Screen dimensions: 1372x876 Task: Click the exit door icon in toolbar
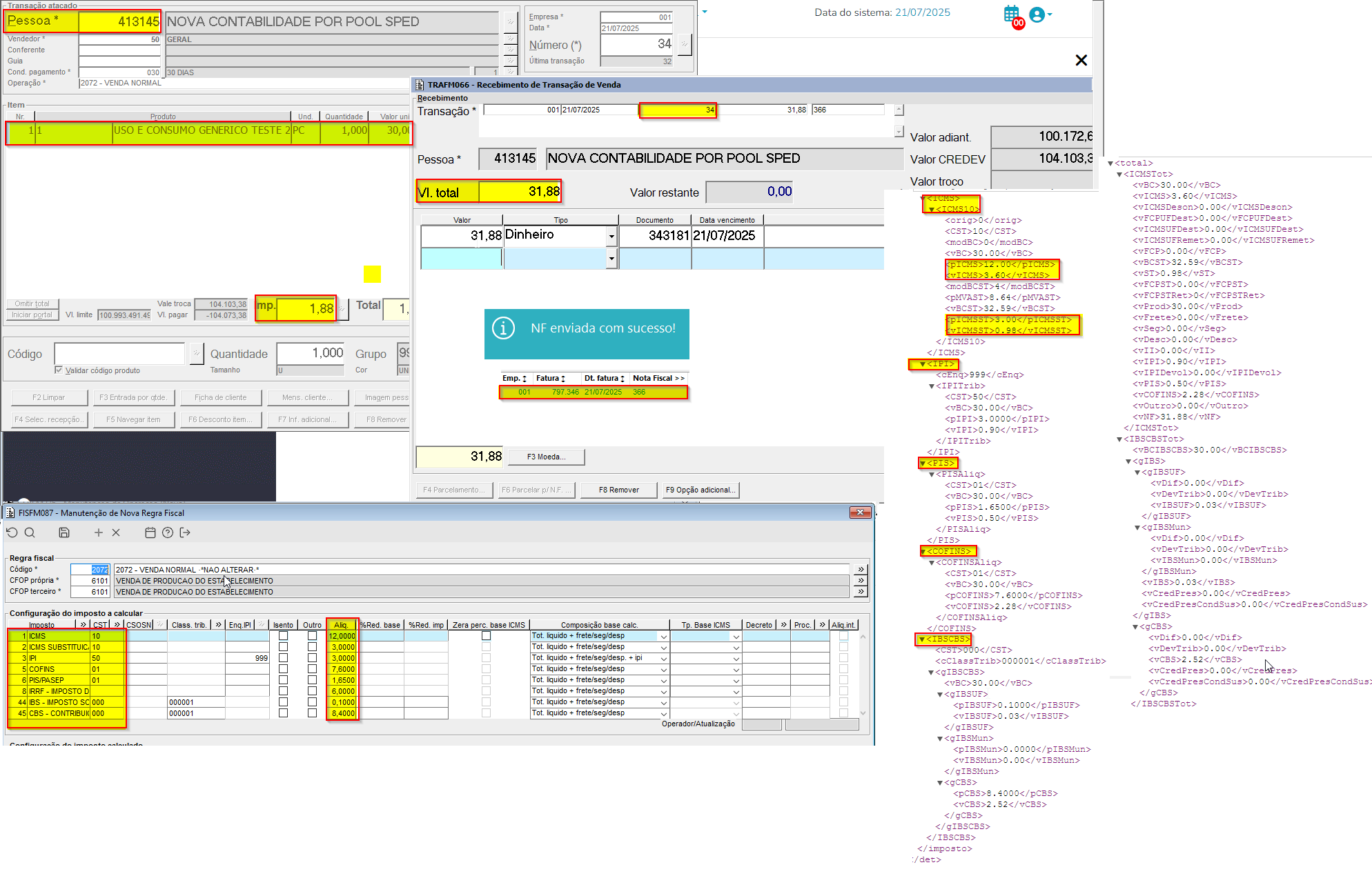click(x=185, y=532)
